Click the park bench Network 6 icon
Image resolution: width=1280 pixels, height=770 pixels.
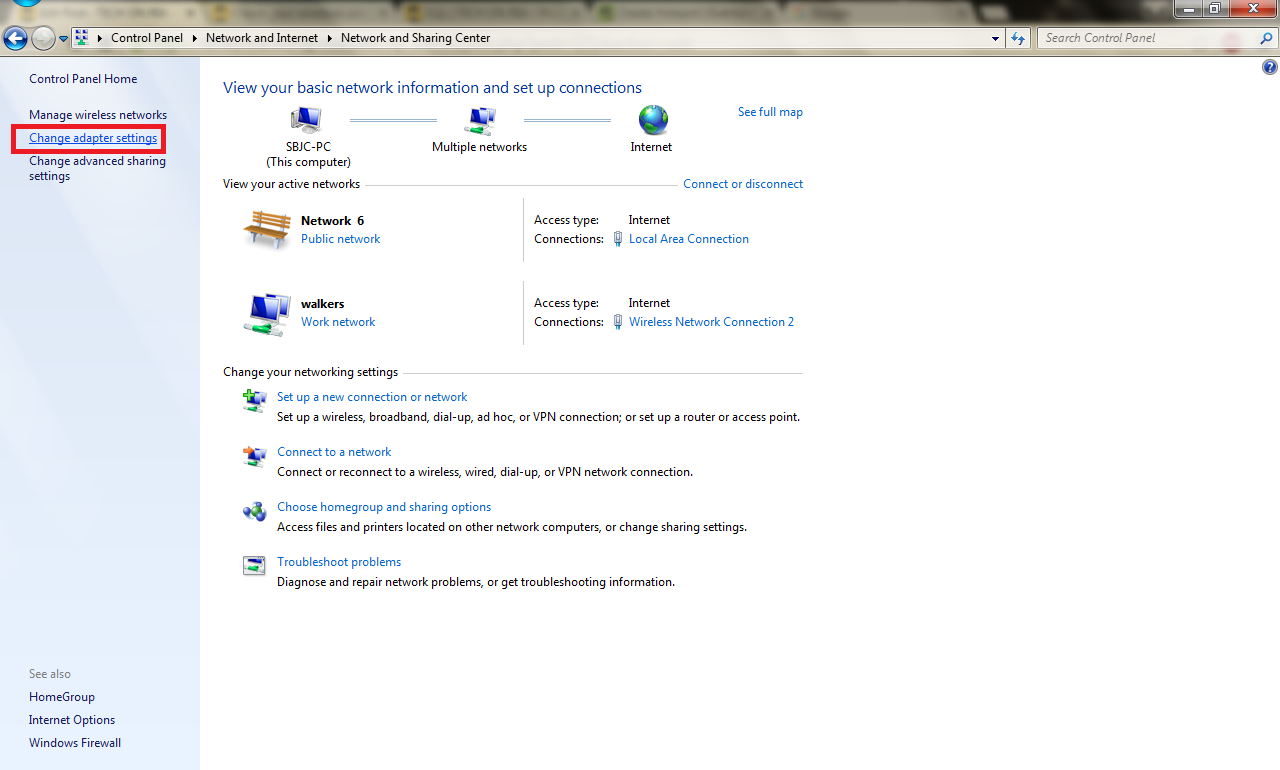[x=266, y=229]
